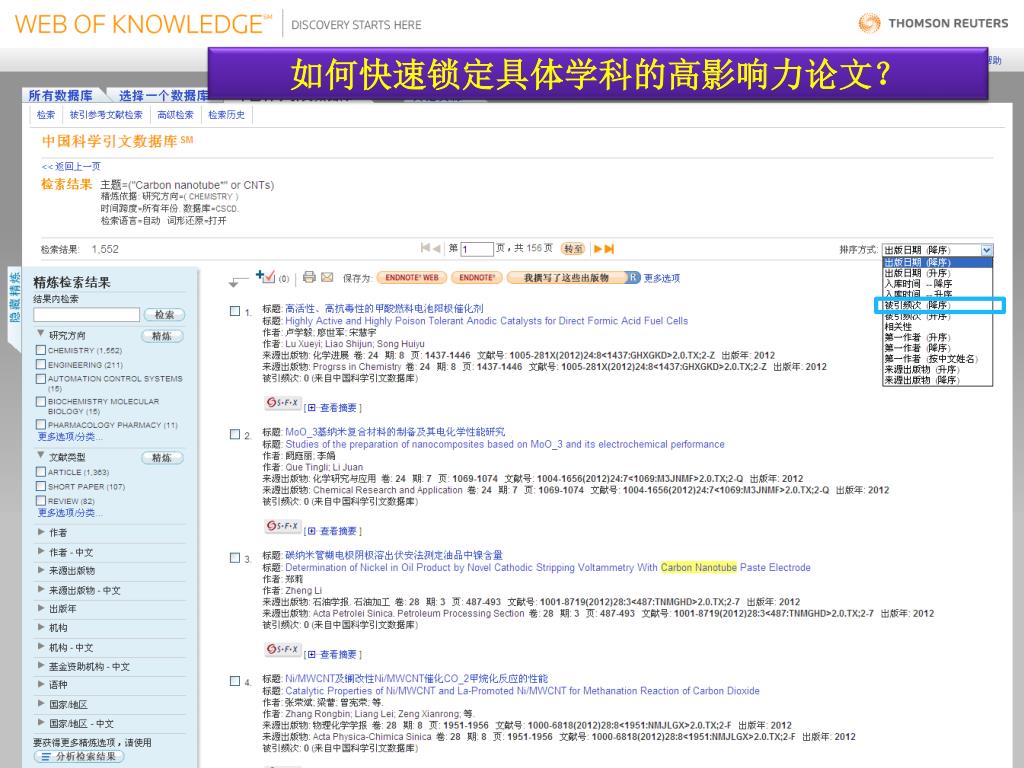Tick the checkbox for result 3
Image resolution: width=1024 pixels, height=768 pixels.
pos(235,558)
